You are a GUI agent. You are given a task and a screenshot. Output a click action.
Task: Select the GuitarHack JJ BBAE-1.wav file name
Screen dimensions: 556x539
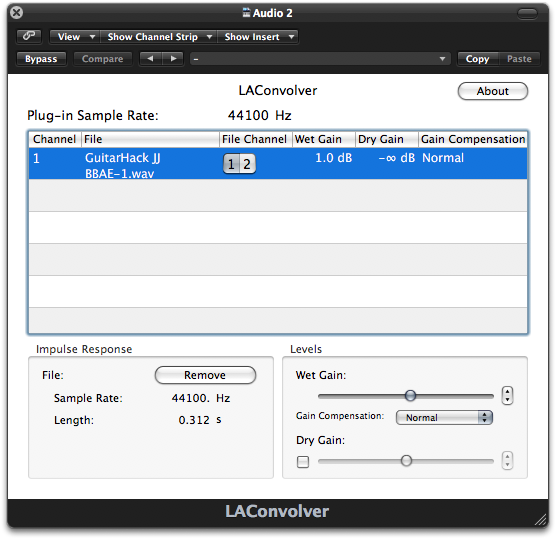point(123,166)
